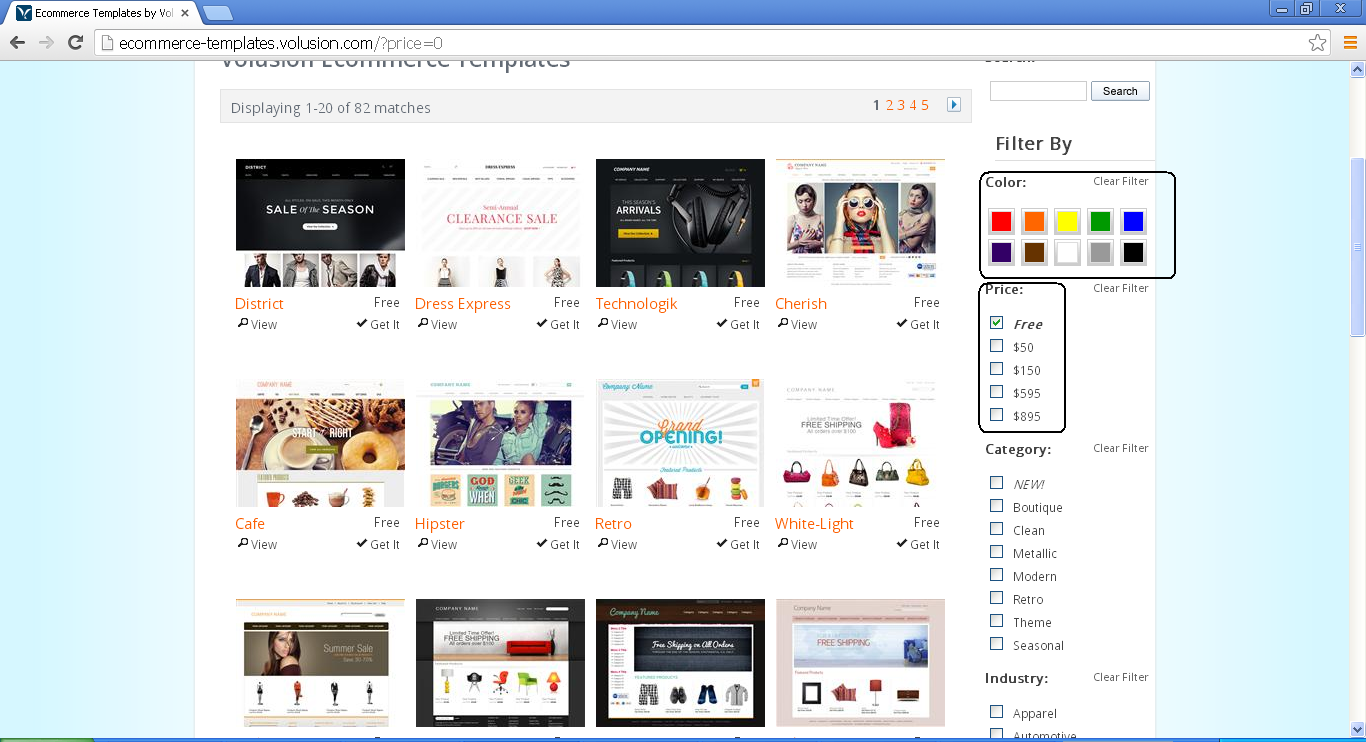
Task: Clear Filter for Industry
Action: (x=1121, y=677)
